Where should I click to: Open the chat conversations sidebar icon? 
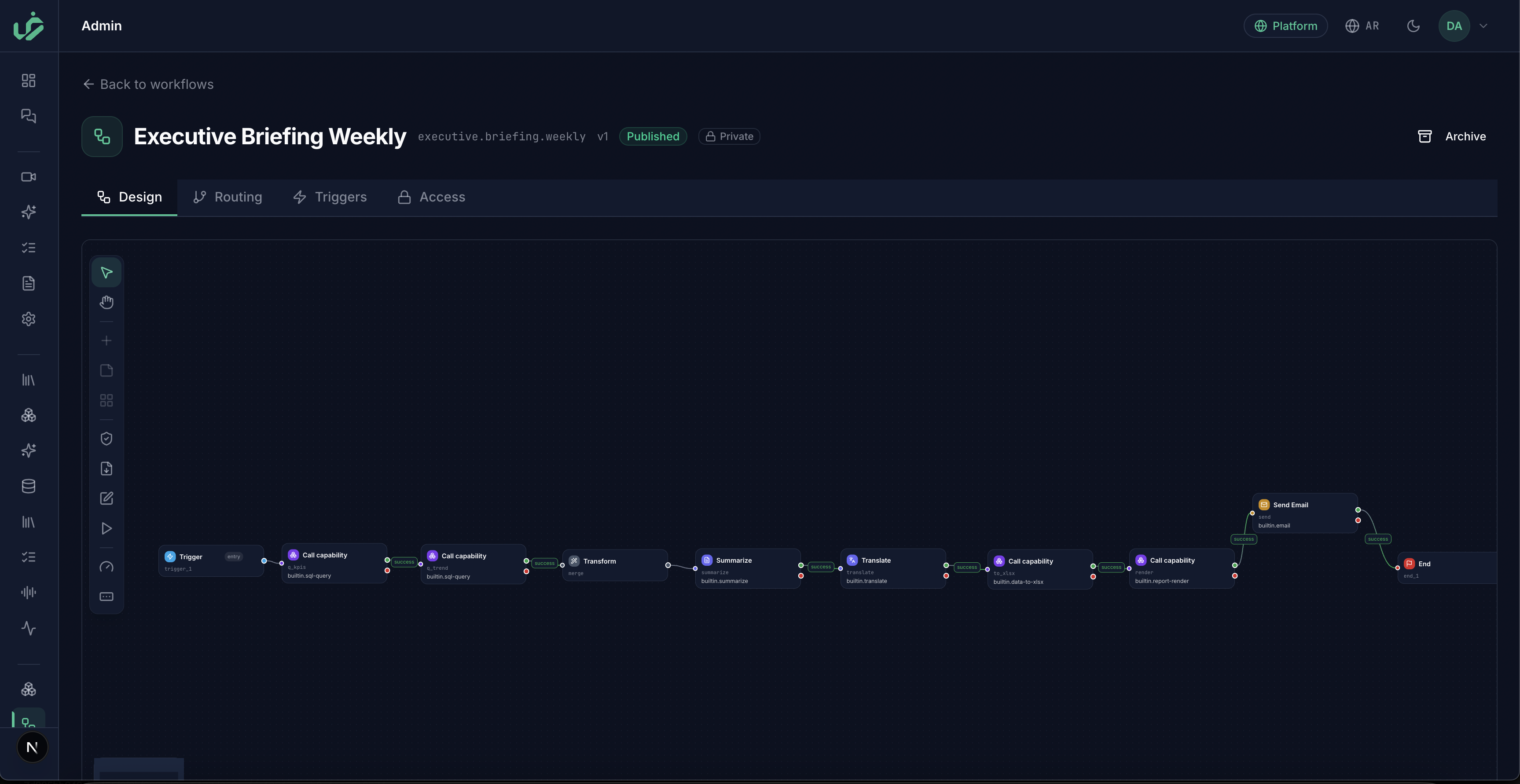point(28,116)
